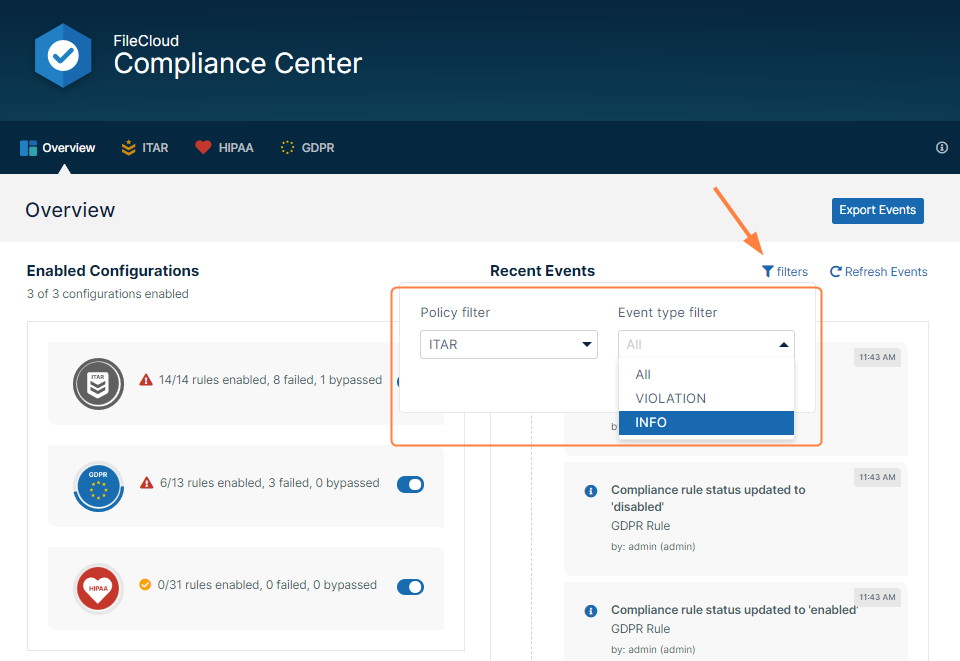
Task: Click the Refresh Events circular arrow icon
Action: point(836,271)
